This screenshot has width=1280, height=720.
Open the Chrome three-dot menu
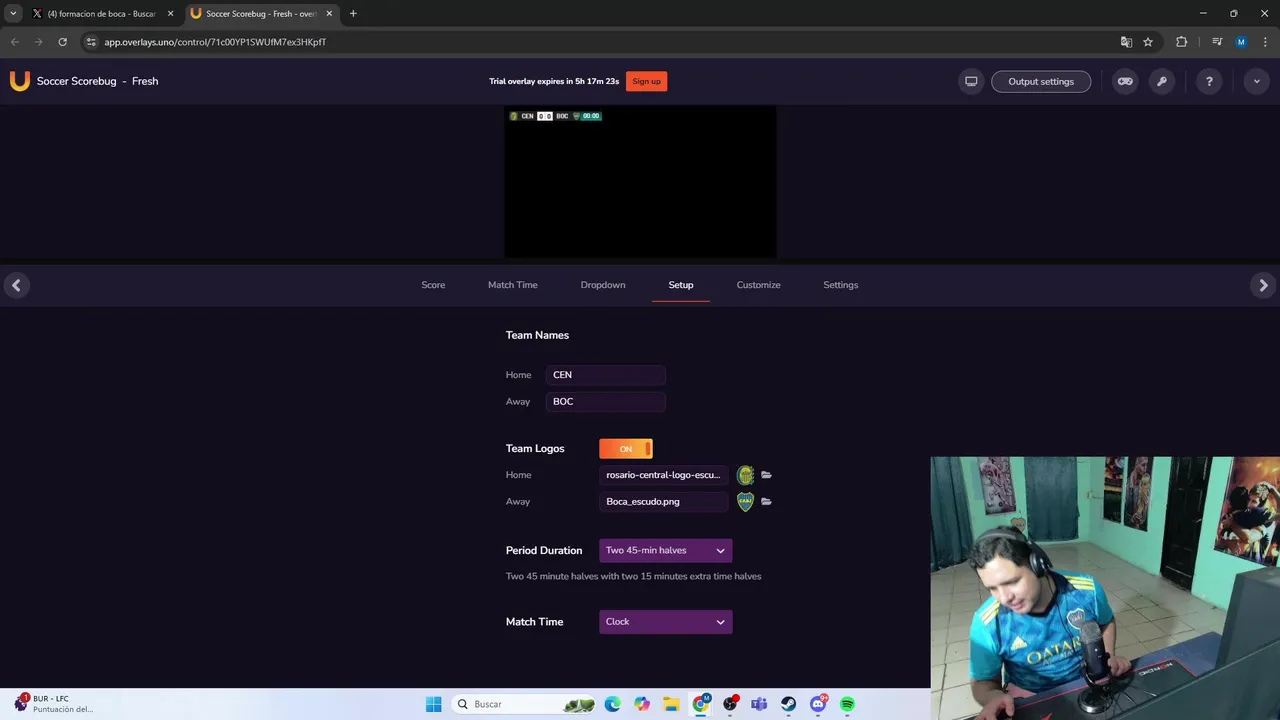1265,42
